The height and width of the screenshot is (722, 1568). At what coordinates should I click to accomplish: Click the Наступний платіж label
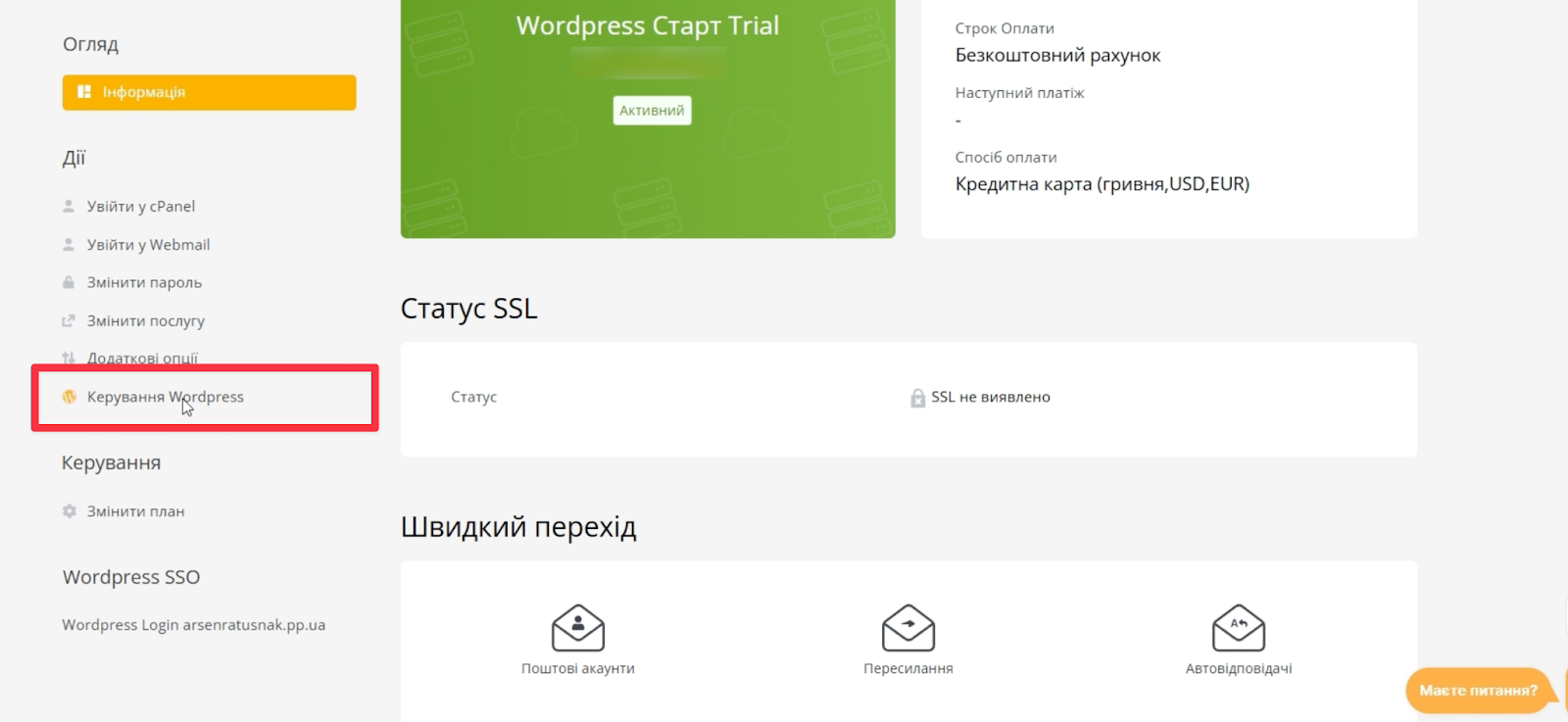click(x=1019, y=93)
